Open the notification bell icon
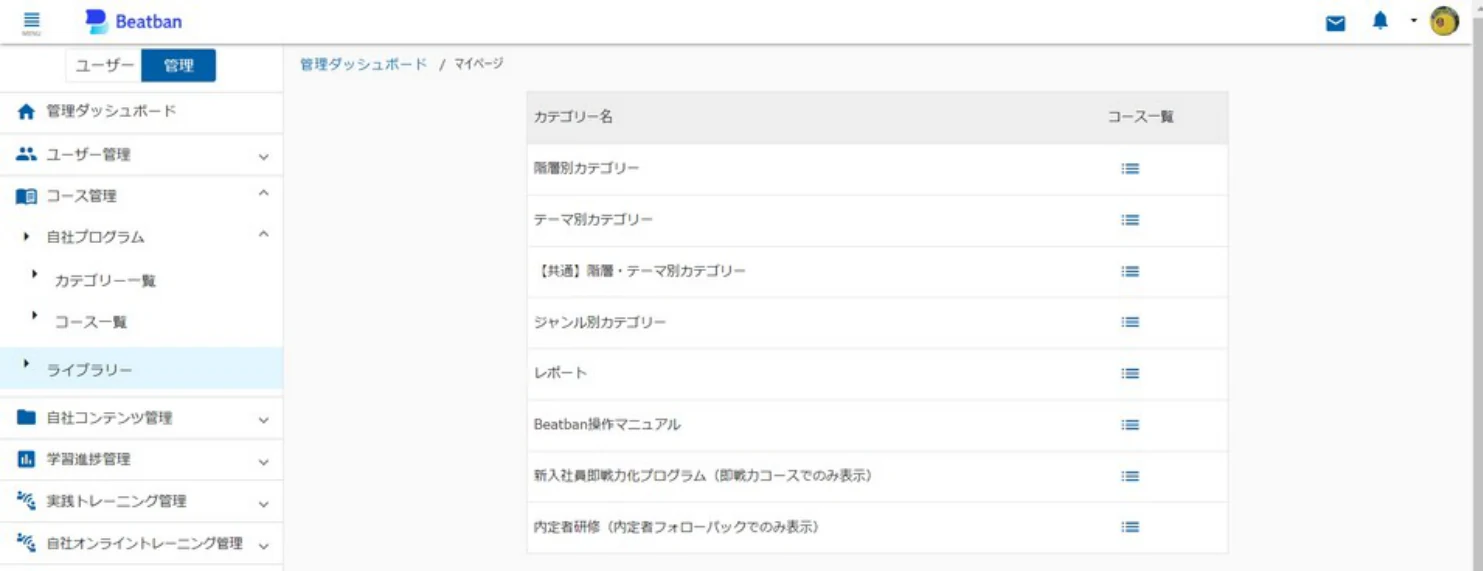1483x571 pixels. (x=1380, y=21)
